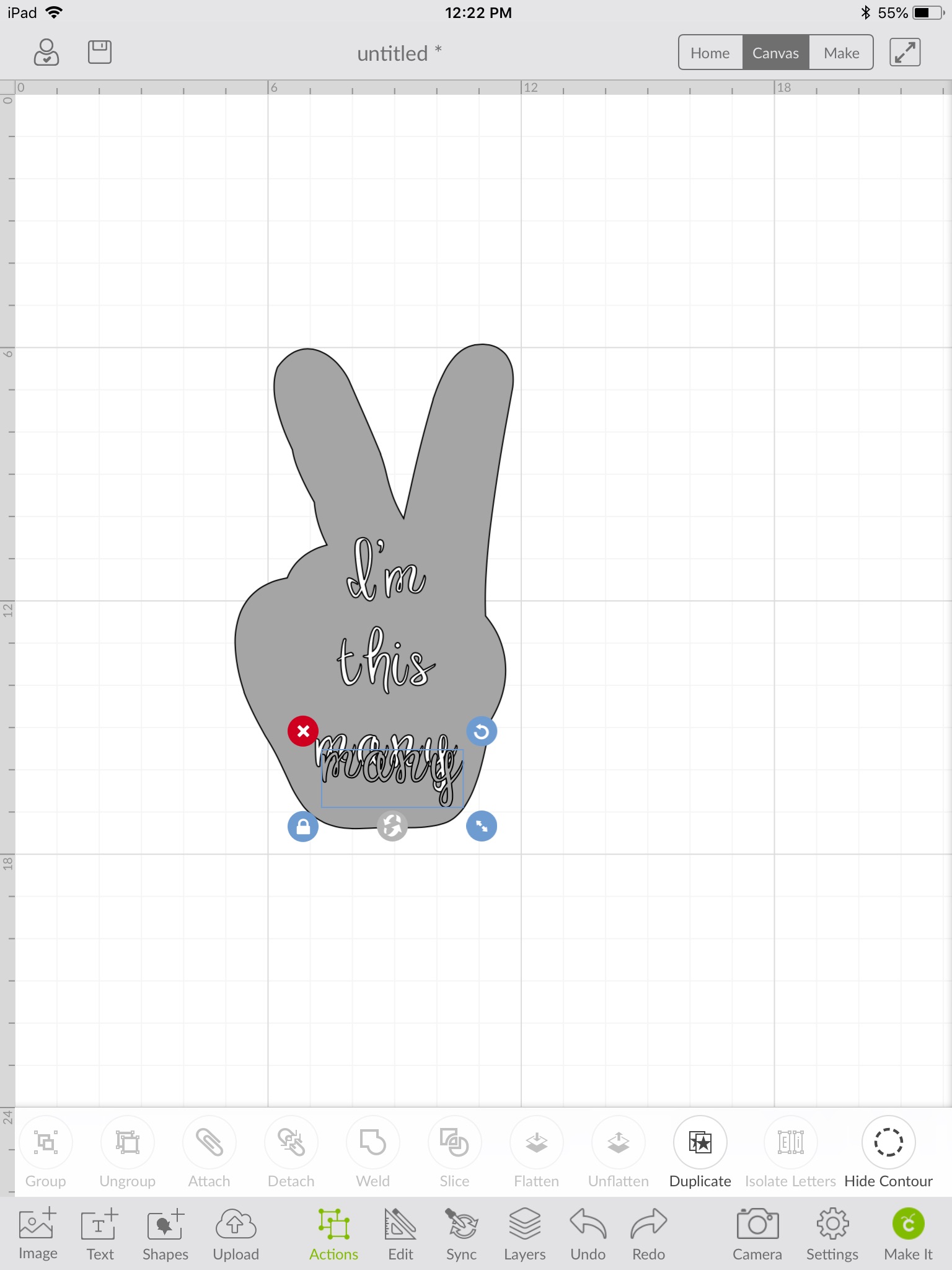Add new Text to canvas

click(x=100, y=1225)
